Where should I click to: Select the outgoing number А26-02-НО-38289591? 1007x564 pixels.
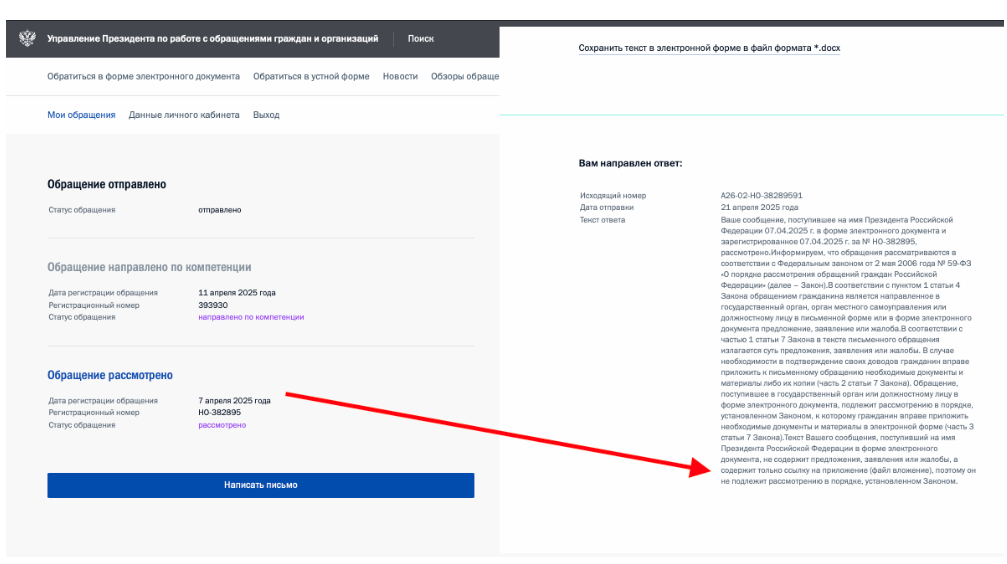tap(761, 195)
